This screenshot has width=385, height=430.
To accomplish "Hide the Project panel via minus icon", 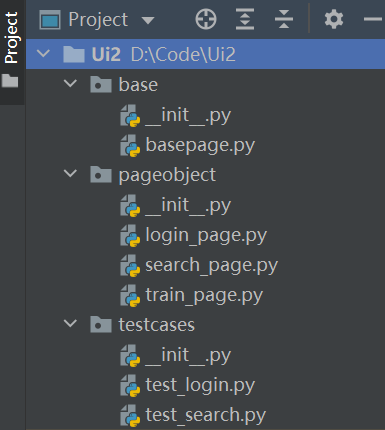I will [373, 19].
